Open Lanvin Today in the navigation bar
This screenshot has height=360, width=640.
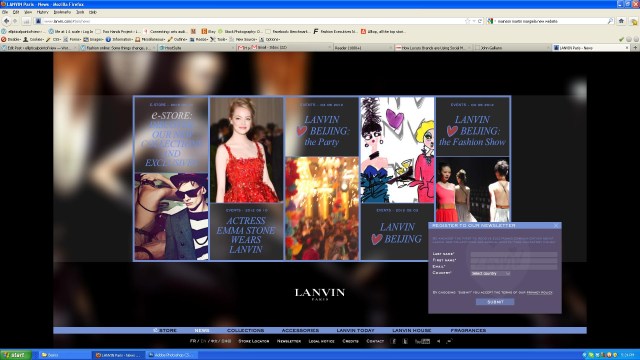click(x=355, y=331)
